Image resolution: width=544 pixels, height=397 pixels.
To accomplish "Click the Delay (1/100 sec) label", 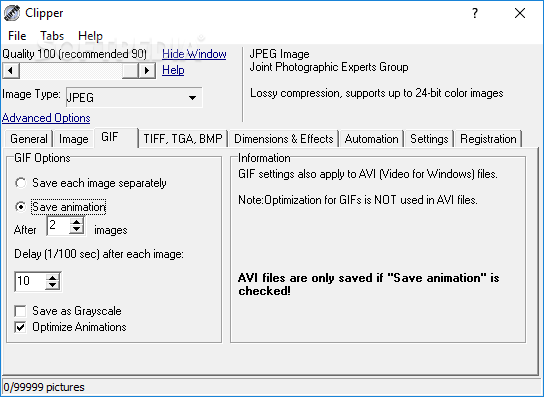I will coord(99,254).
